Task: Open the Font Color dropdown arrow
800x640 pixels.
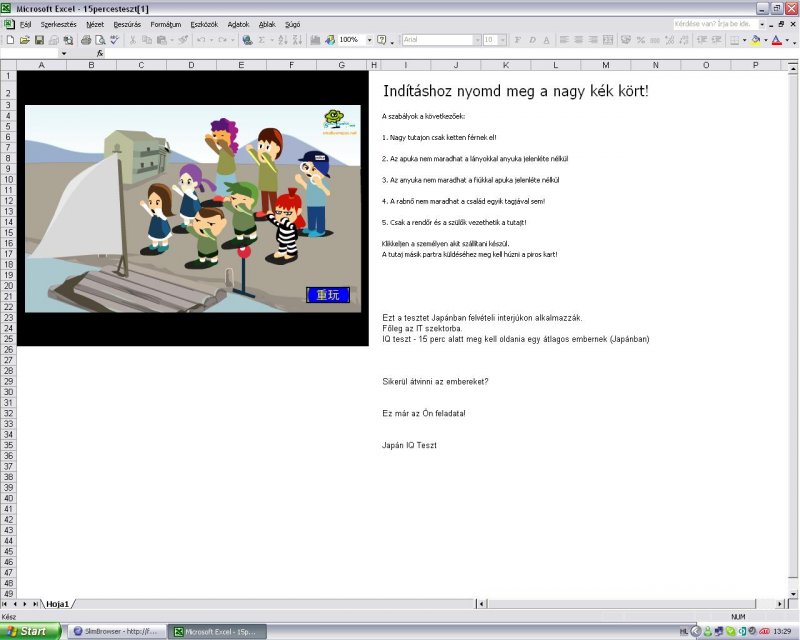Action: pyautogui.click(x=787, y=40)
